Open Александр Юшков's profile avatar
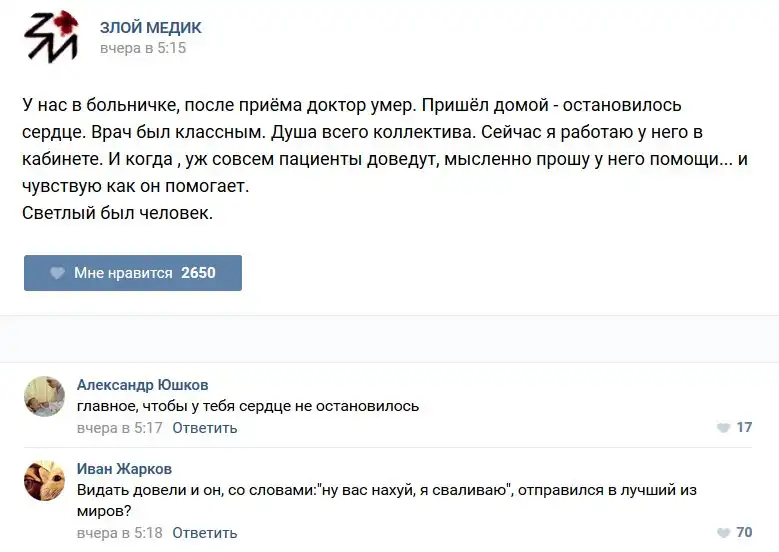The image size is (779, 552). pyautogui.click(x=45, y=397)
